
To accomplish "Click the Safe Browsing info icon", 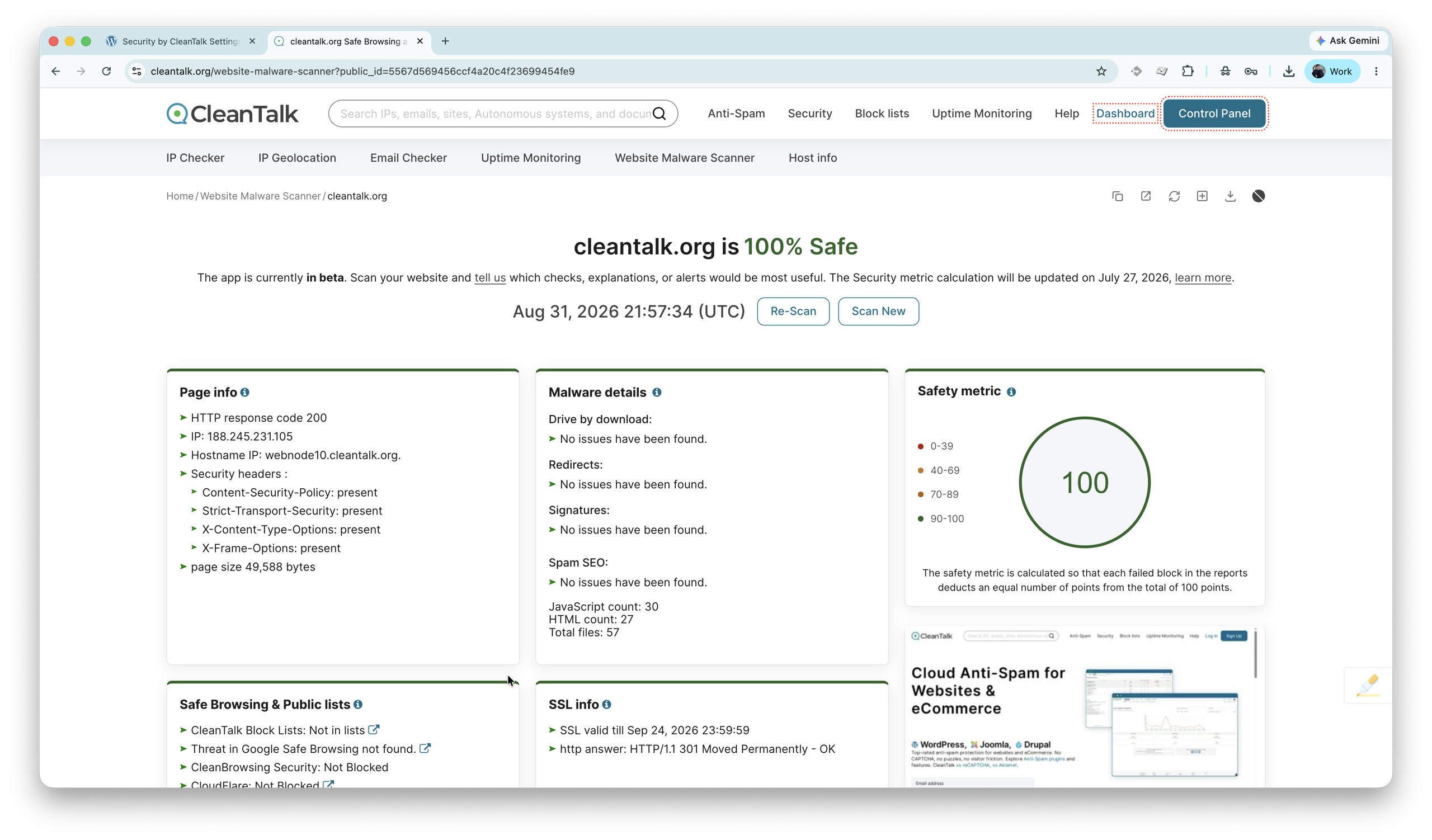I will tap(358, 704).
